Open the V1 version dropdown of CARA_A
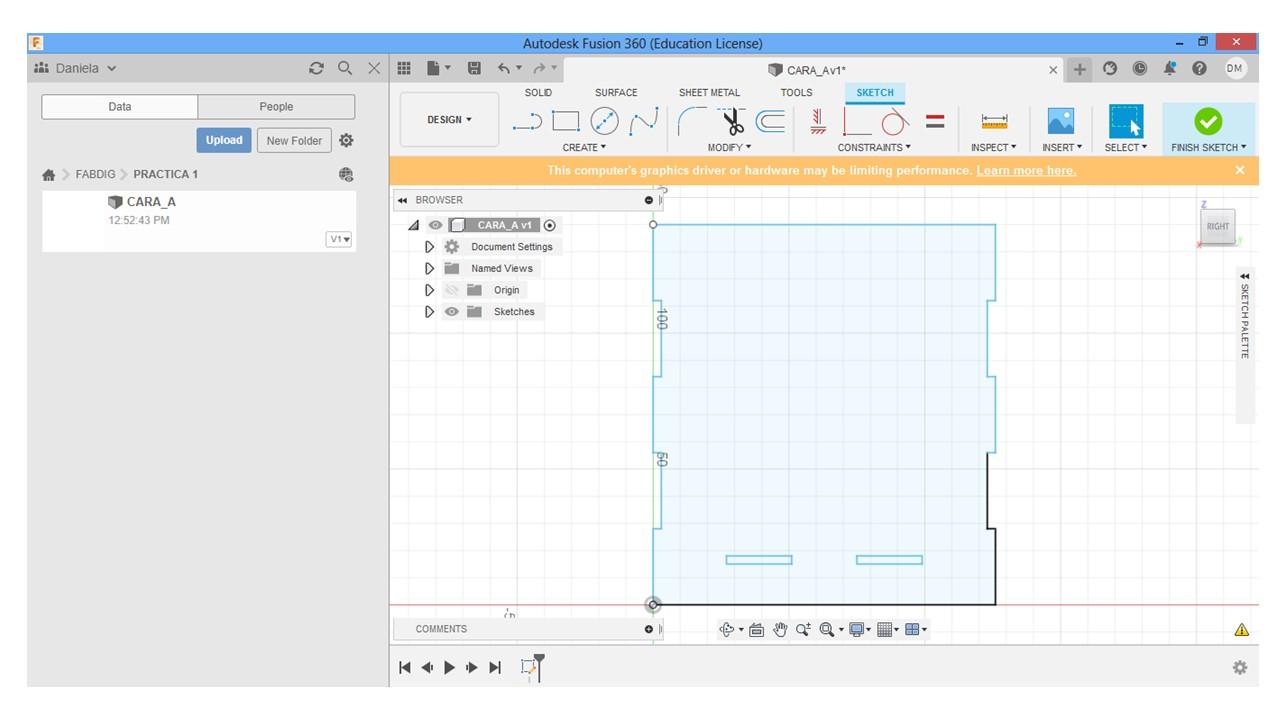1280x720 pixels. tap(339, 239)
